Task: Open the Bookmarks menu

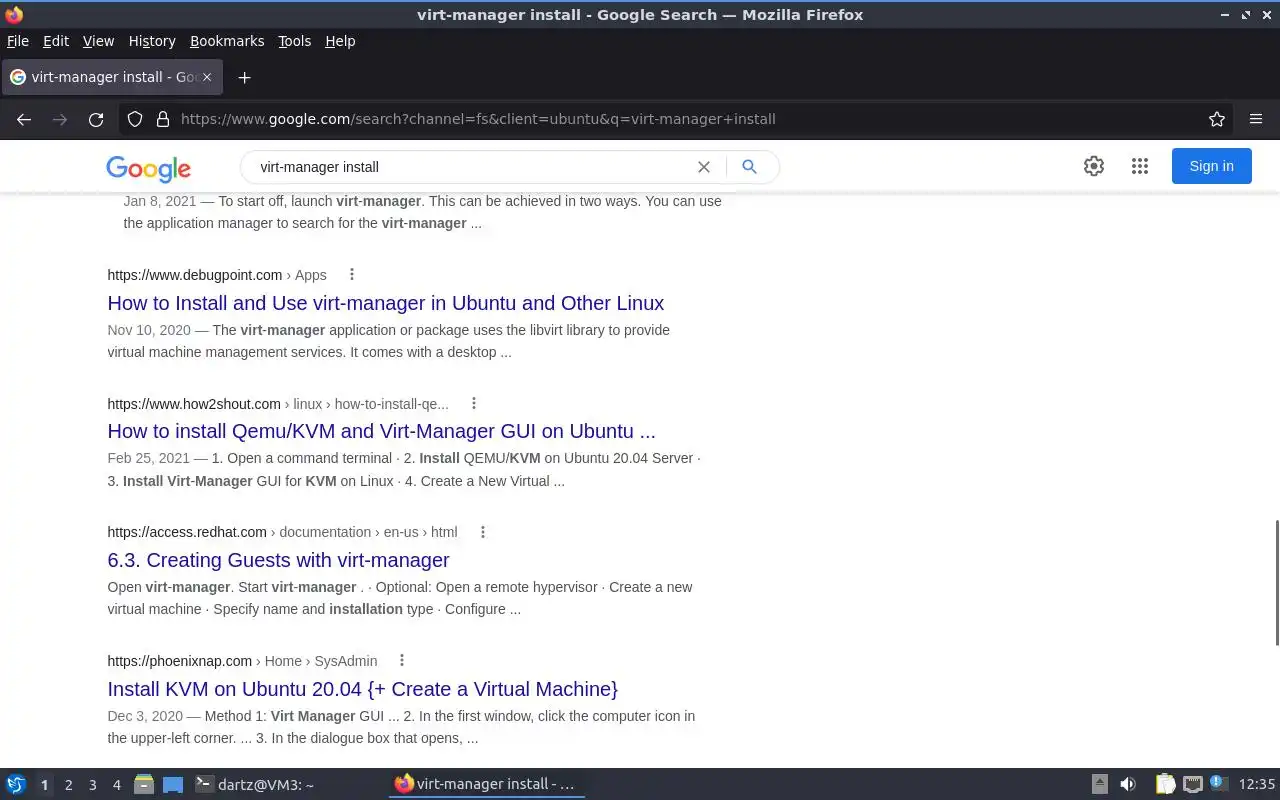Action: pyautogui.click(x=227, y=41)
